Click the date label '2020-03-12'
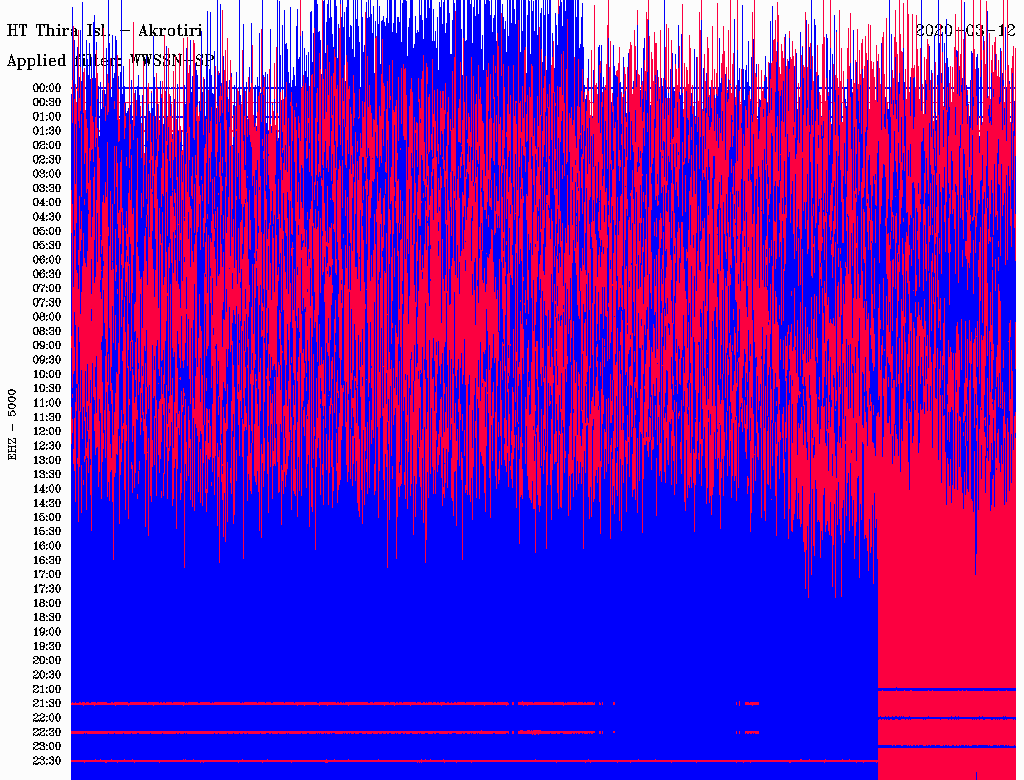The image size is (1024, 780). (966, 31)
